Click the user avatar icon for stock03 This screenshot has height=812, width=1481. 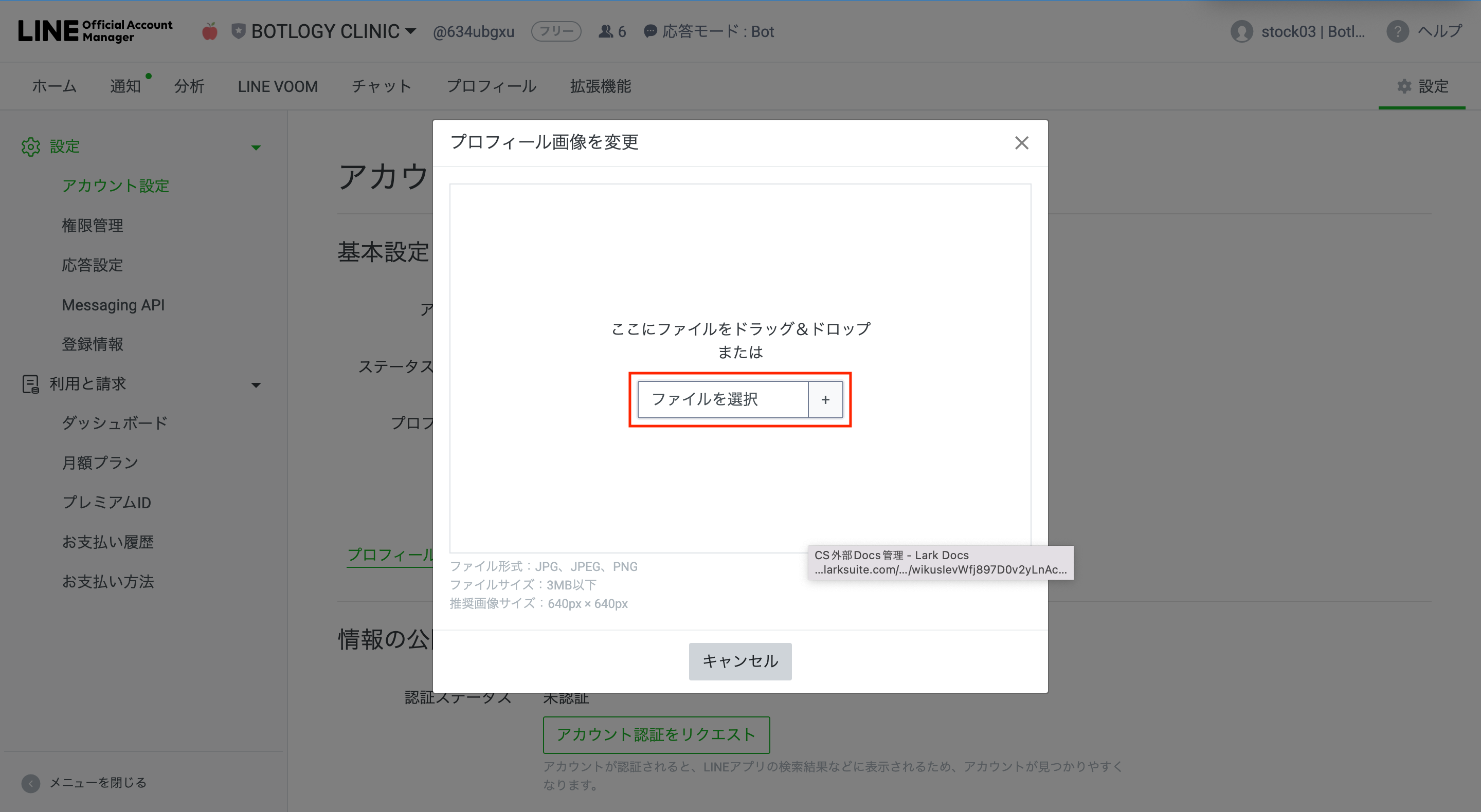1242,31
